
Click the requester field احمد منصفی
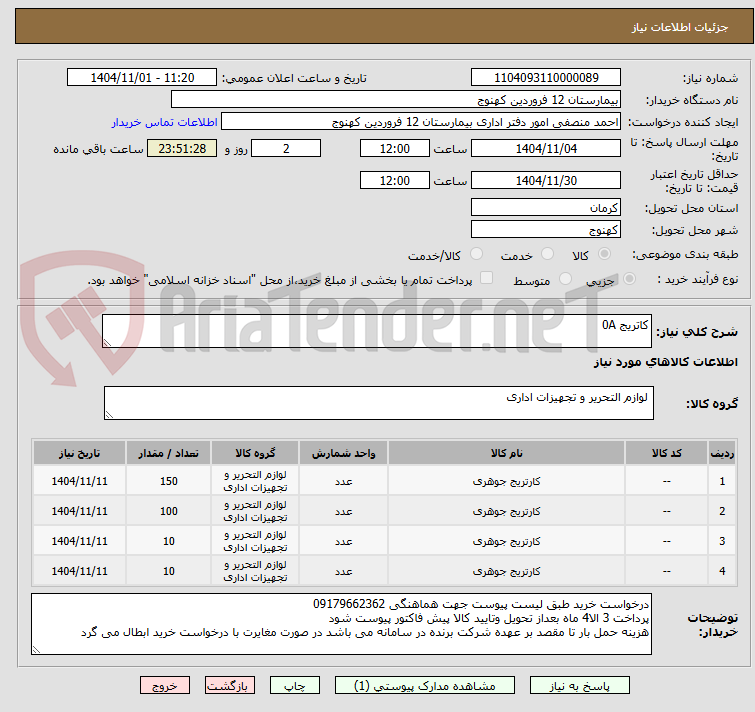point(421,122)
